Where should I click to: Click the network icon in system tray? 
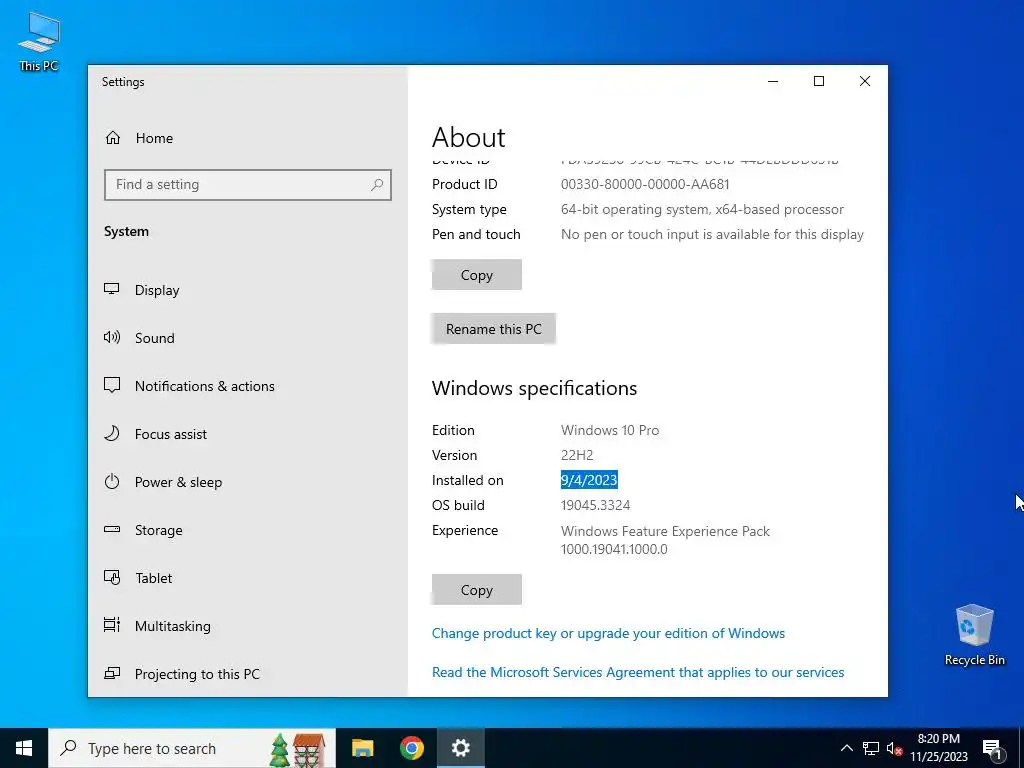pyautogui.click(x=871, y=748)
